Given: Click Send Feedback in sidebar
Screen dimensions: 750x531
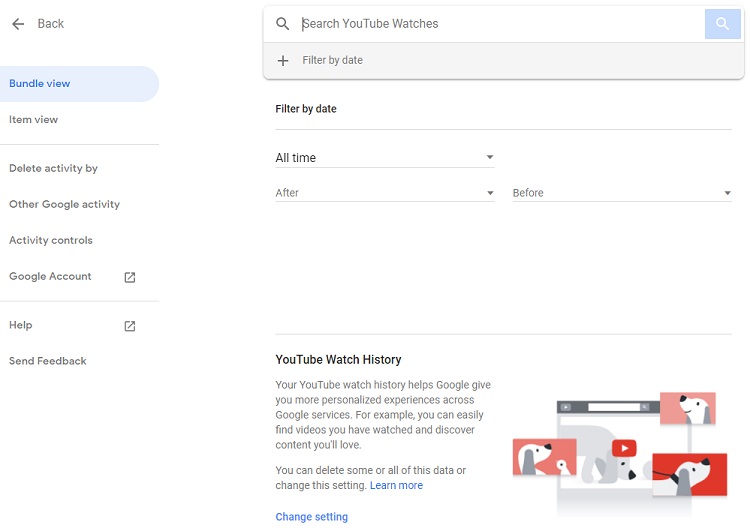Looking at the screenshot, I should (48, 361).
